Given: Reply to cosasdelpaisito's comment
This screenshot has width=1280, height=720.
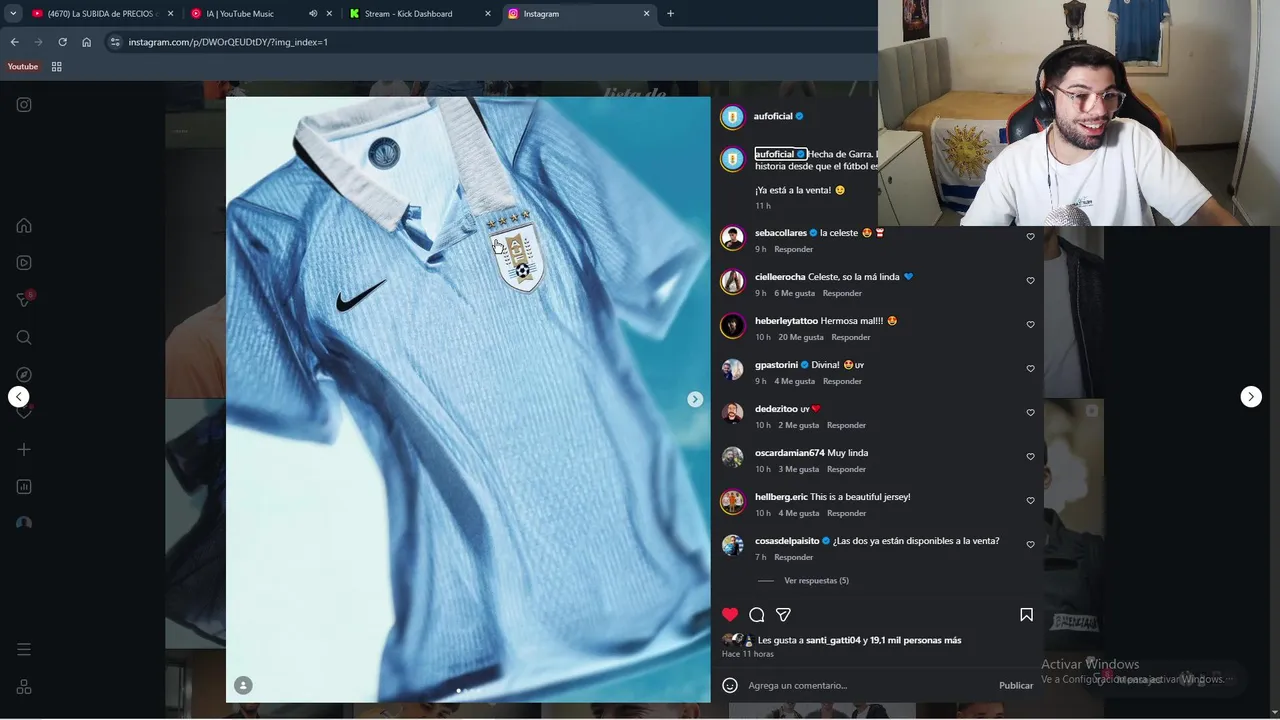Looking at the screenshot, I should [794, 557].
